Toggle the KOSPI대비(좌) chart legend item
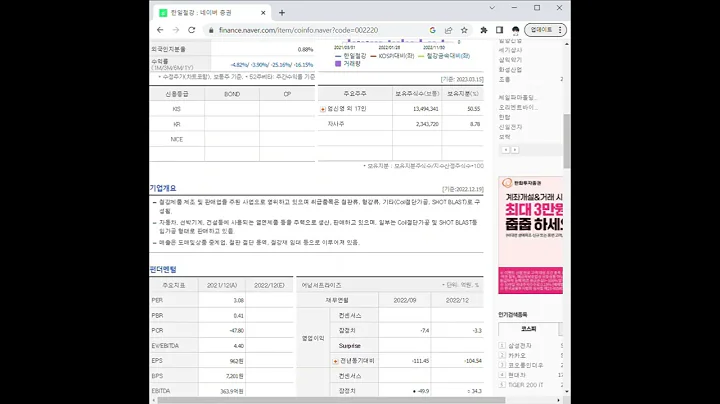 [x=392, y=56]
